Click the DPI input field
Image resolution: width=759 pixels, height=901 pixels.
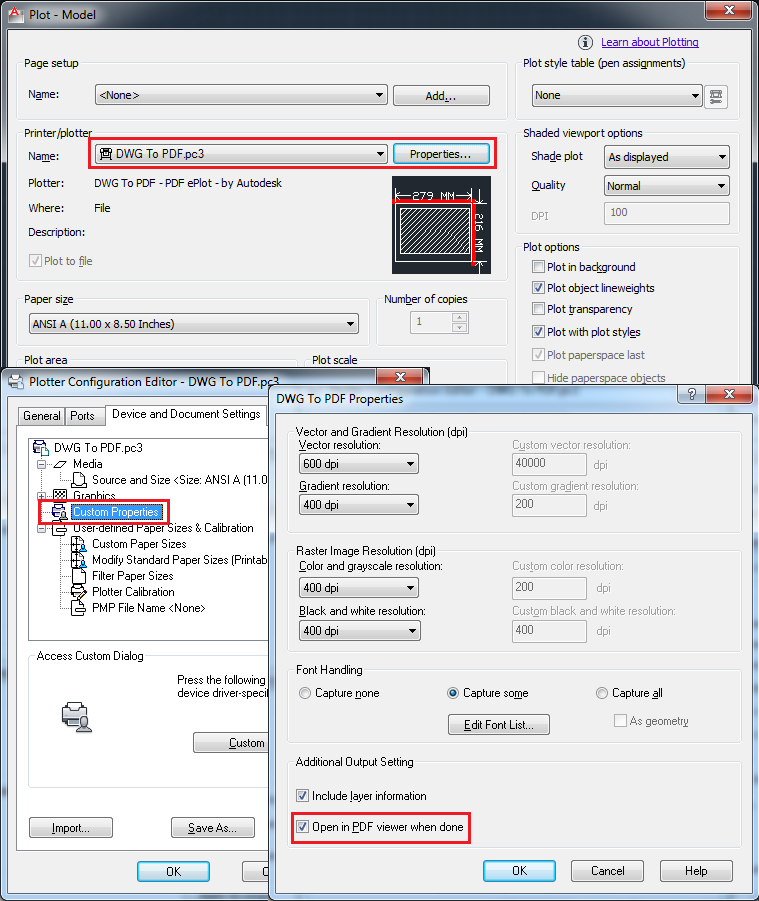(x=666, y=213)
